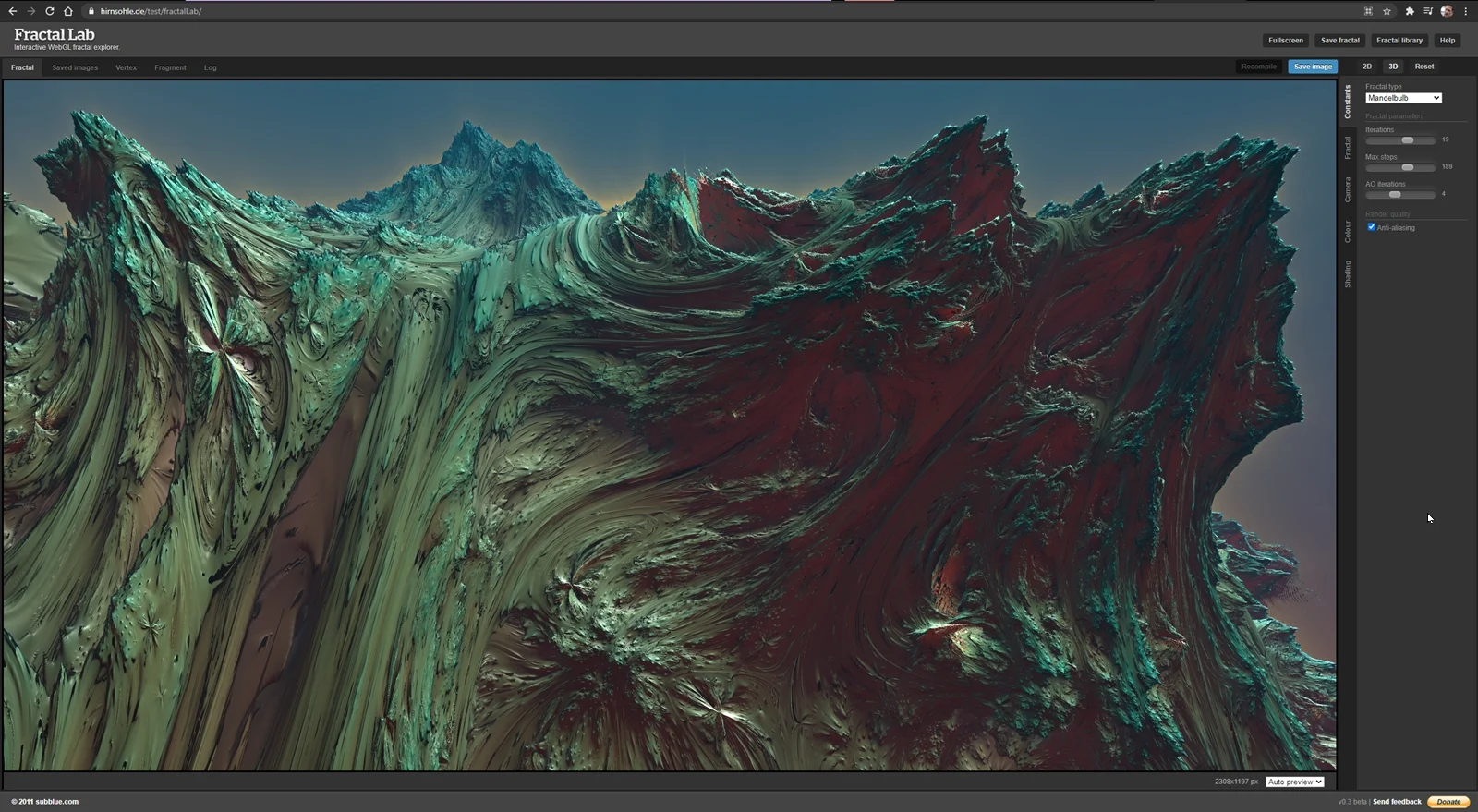Image resolution: width=1478 pixels, height=812 pixels.
Task: Open the Log tab
Action: point(211,67)
